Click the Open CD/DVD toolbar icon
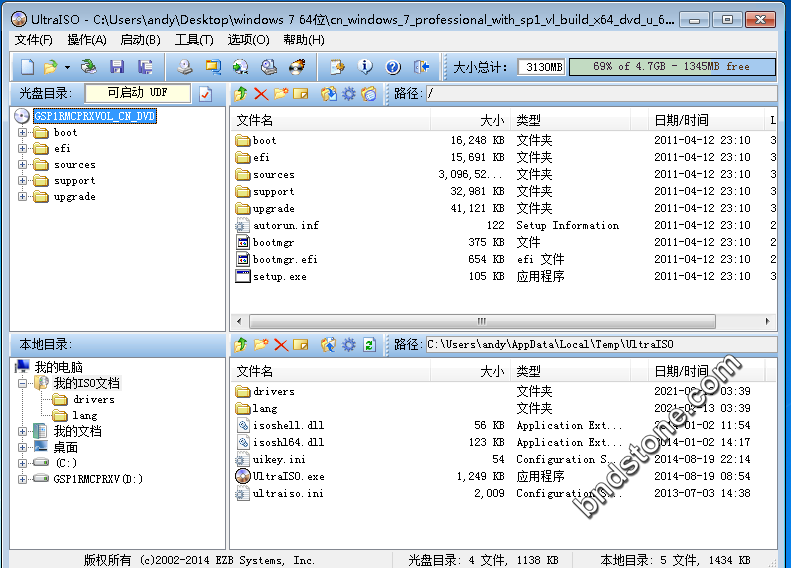791x568 pixels. coord(89,67)
